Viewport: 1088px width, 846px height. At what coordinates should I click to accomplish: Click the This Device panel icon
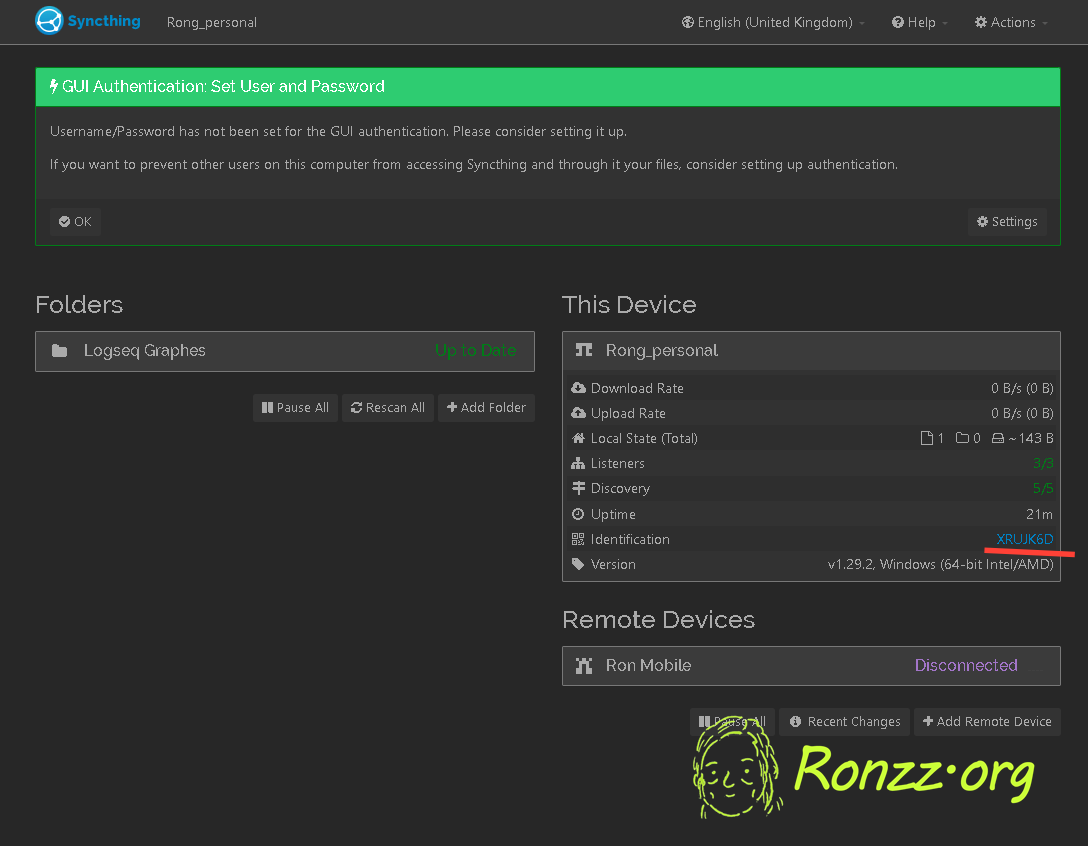584,350
